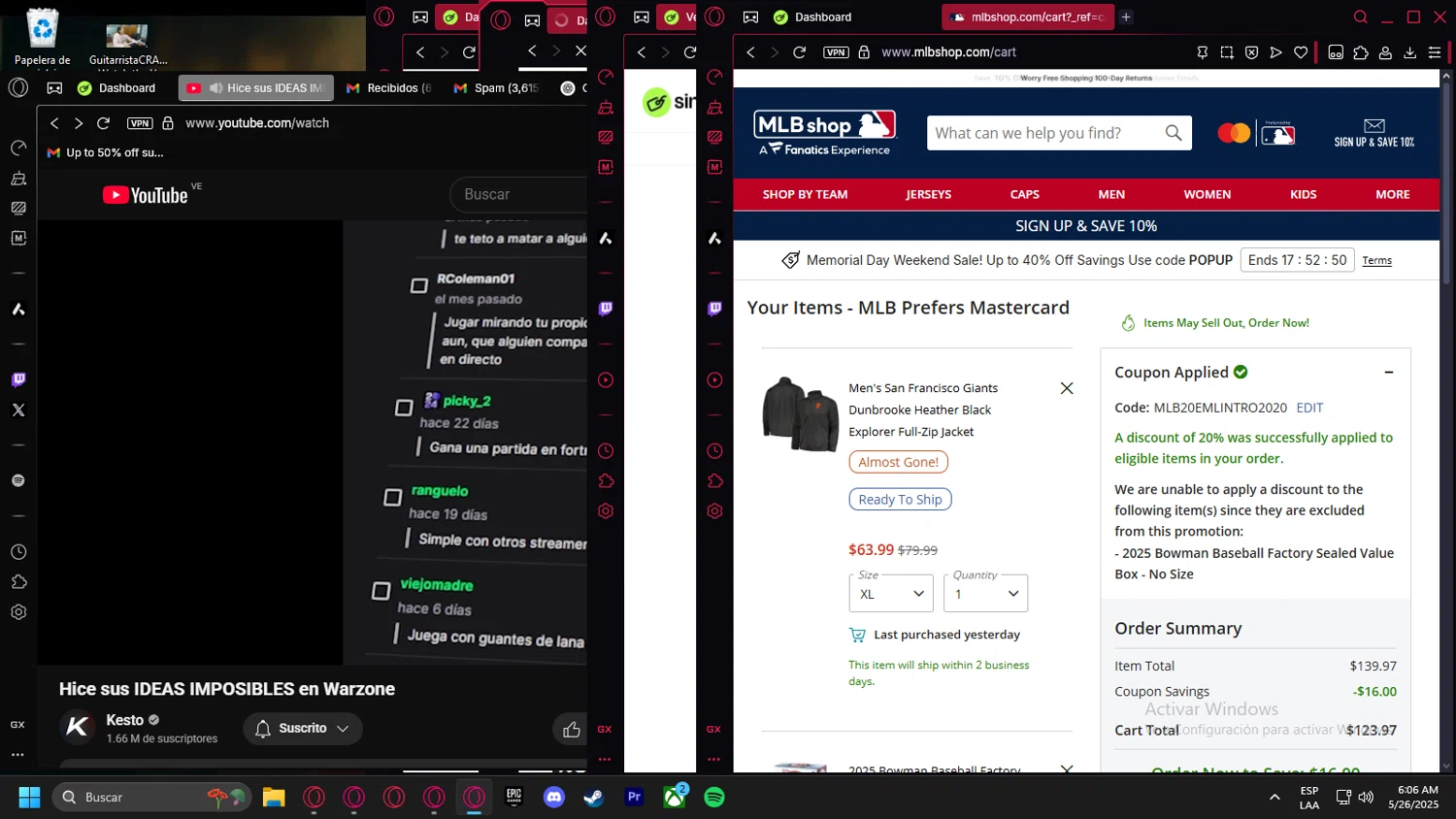Take snapshot using the MLB Shop toolbar icon

[1227, 52]
